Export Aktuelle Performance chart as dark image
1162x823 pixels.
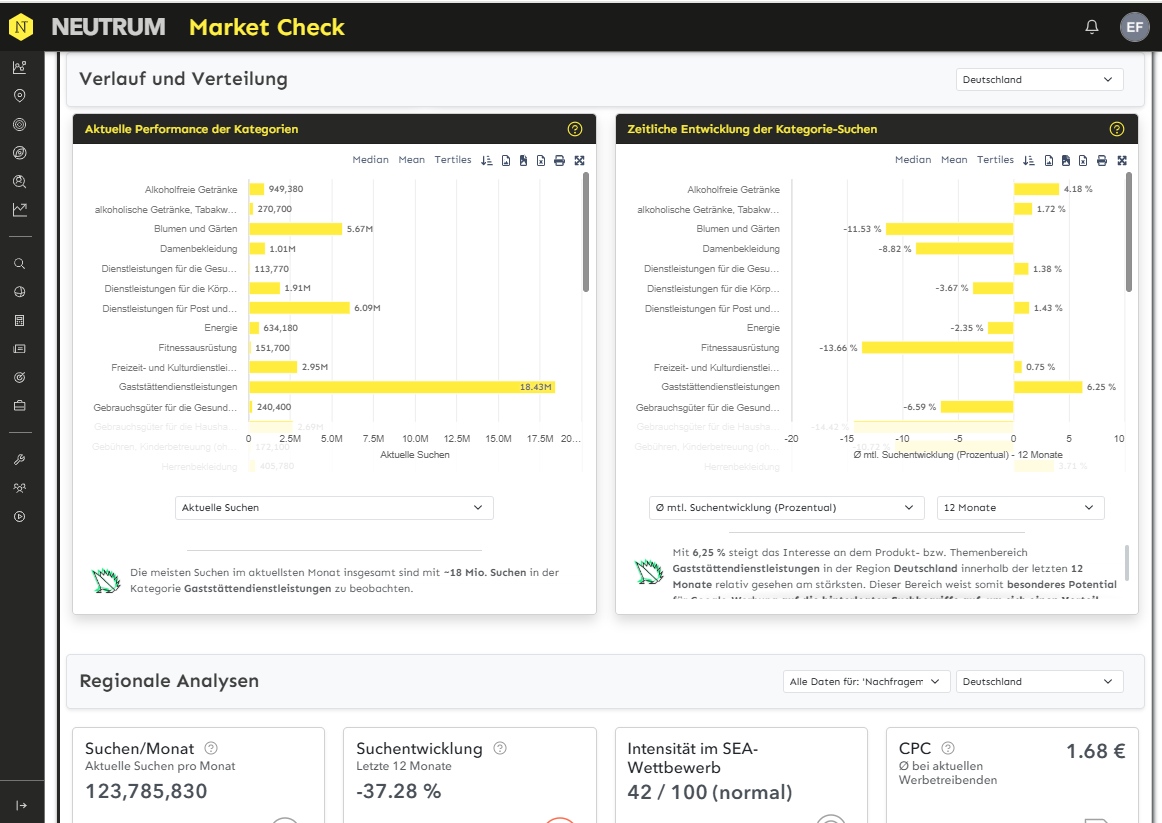pos(523,160)
